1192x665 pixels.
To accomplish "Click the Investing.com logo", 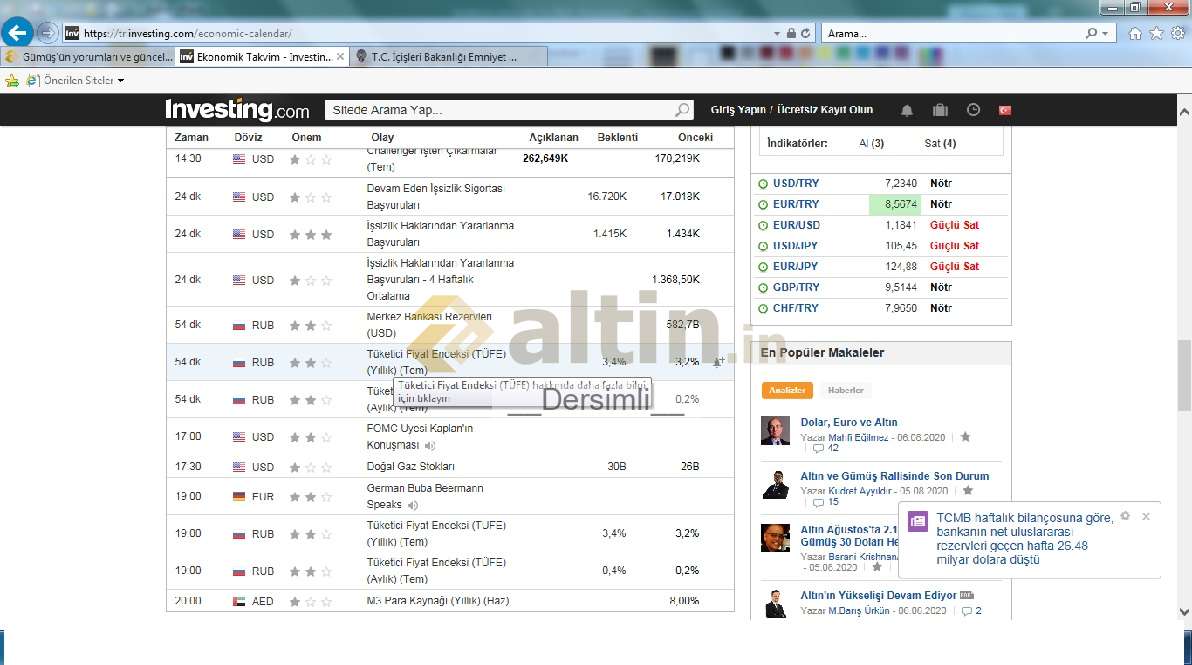I will 237,110.
